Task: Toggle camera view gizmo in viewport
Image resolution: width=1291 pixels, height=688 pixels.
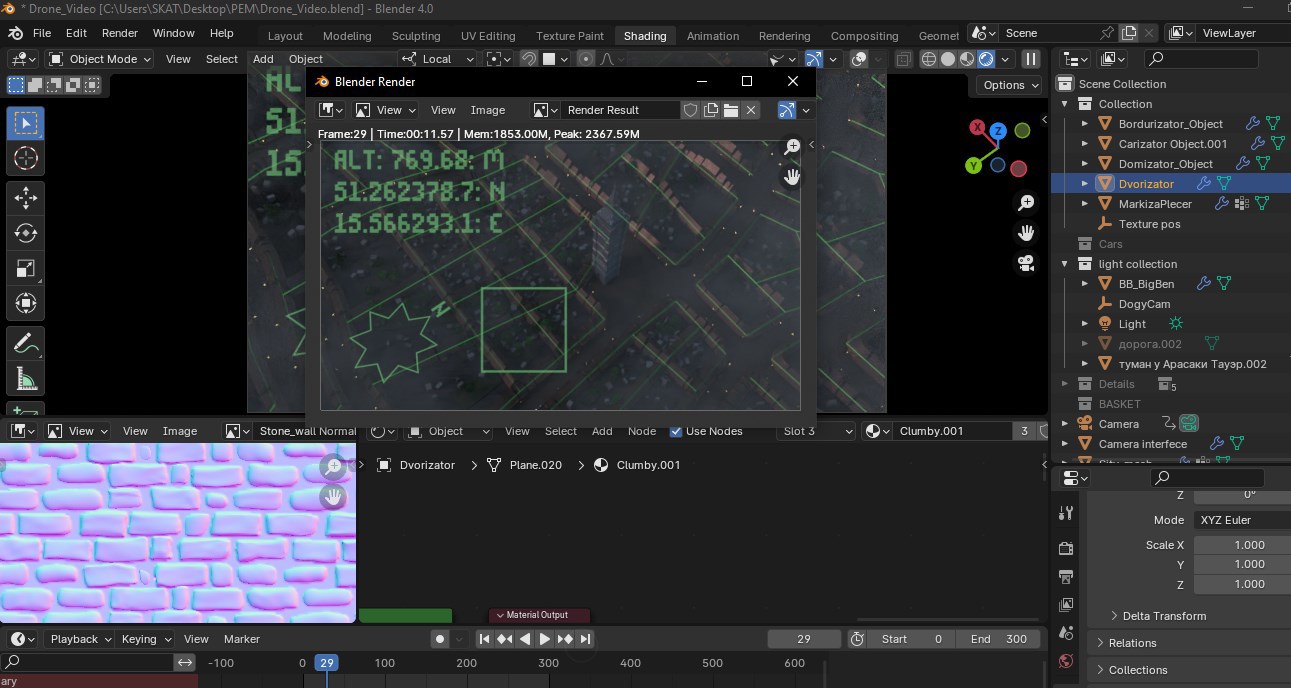Action: tap(1026, 263)
